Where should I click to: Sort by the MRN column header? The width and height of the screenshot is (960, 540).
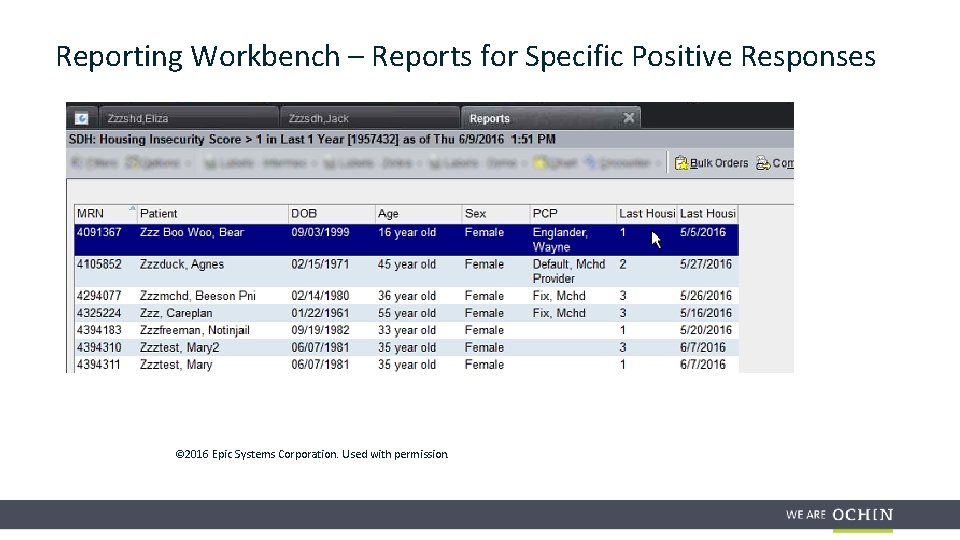tap(105, 214)
